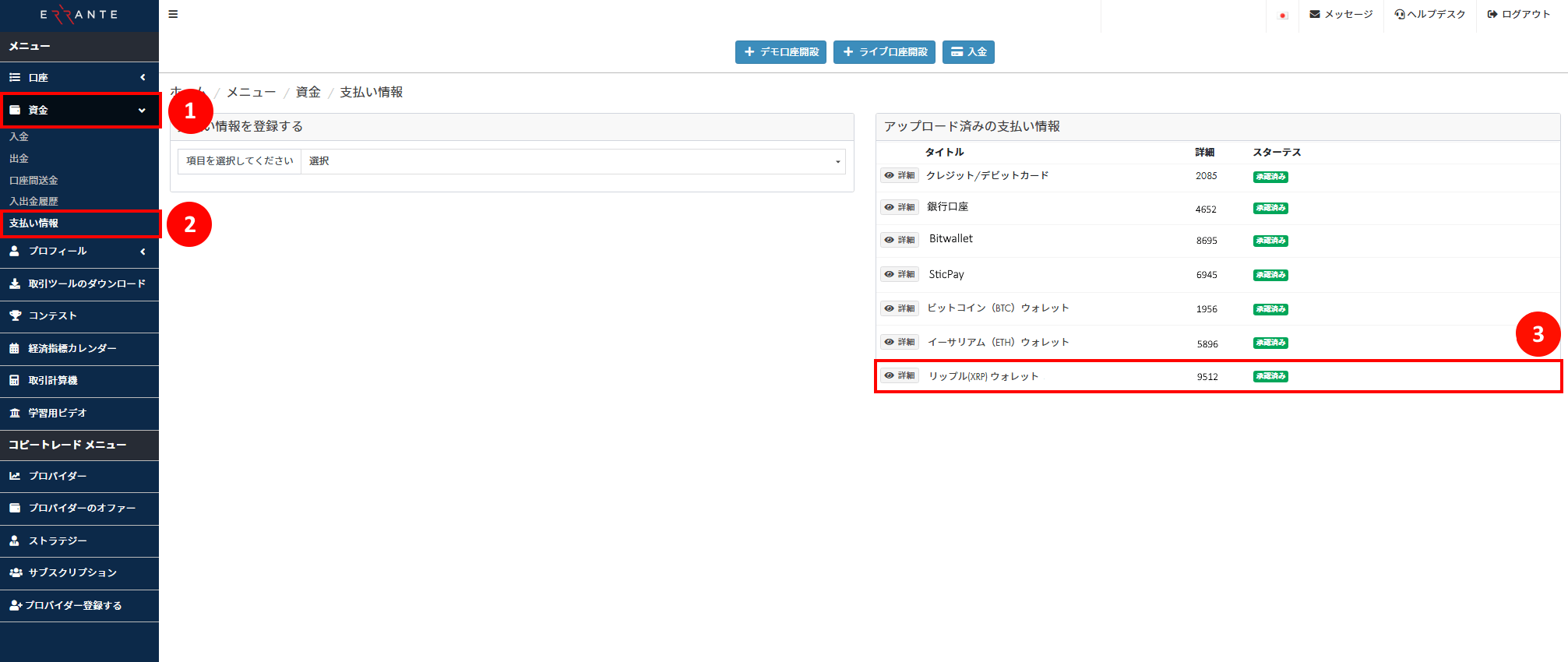The image size is (1568, 662).
Task: View 詳細 for SticPay
Action: [x=900, y=274]
